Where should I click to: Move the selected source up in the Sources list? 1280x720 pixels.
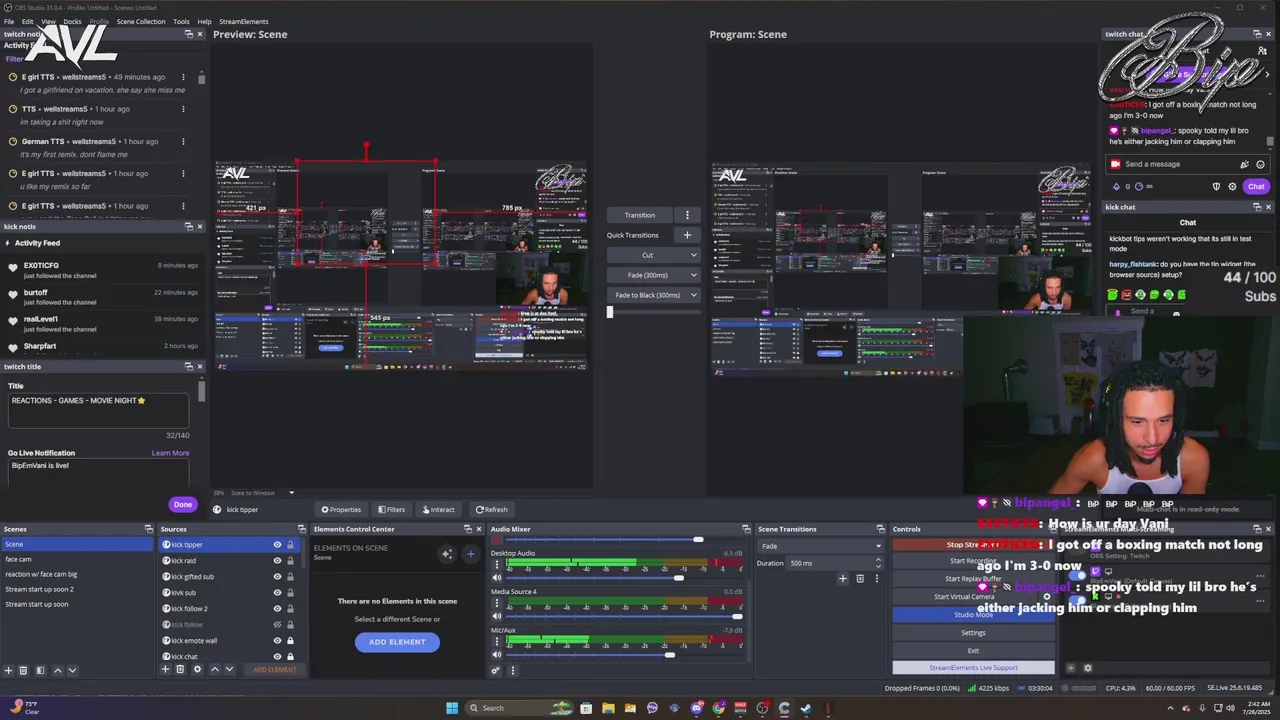click(215, 669)
